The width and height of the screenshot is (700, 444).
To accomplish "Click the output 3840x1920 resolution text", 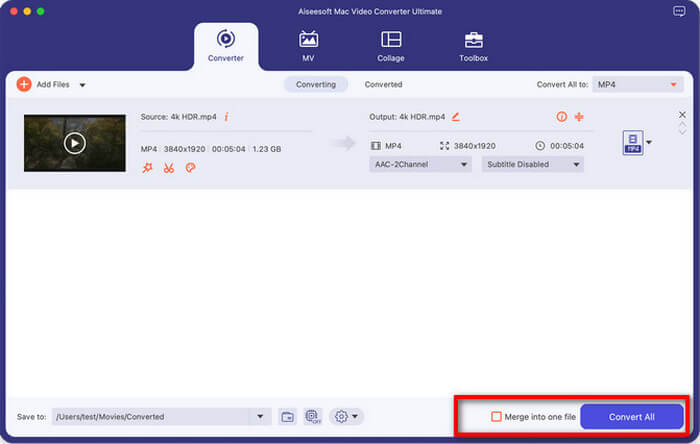I will [475, 146].
